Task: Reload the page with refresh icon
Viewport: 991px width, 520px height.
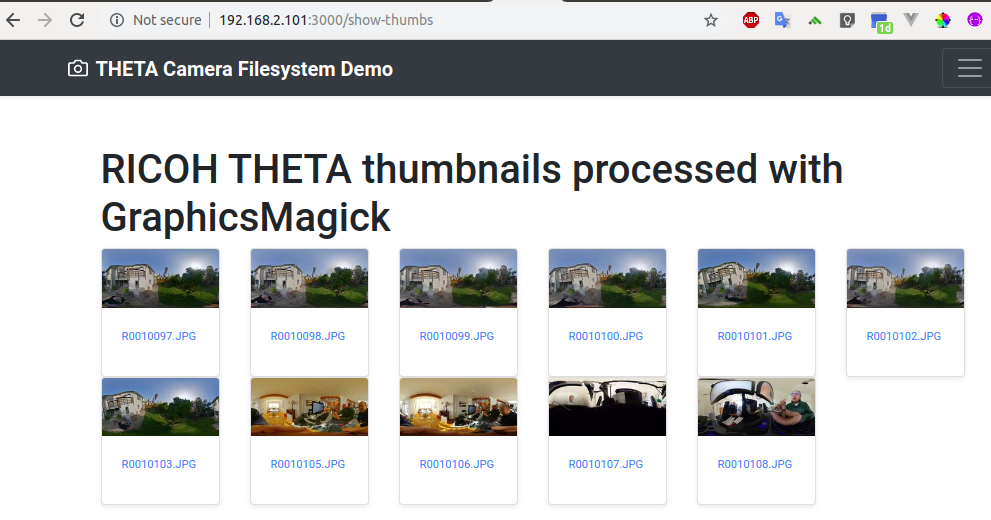Action: 77,20
